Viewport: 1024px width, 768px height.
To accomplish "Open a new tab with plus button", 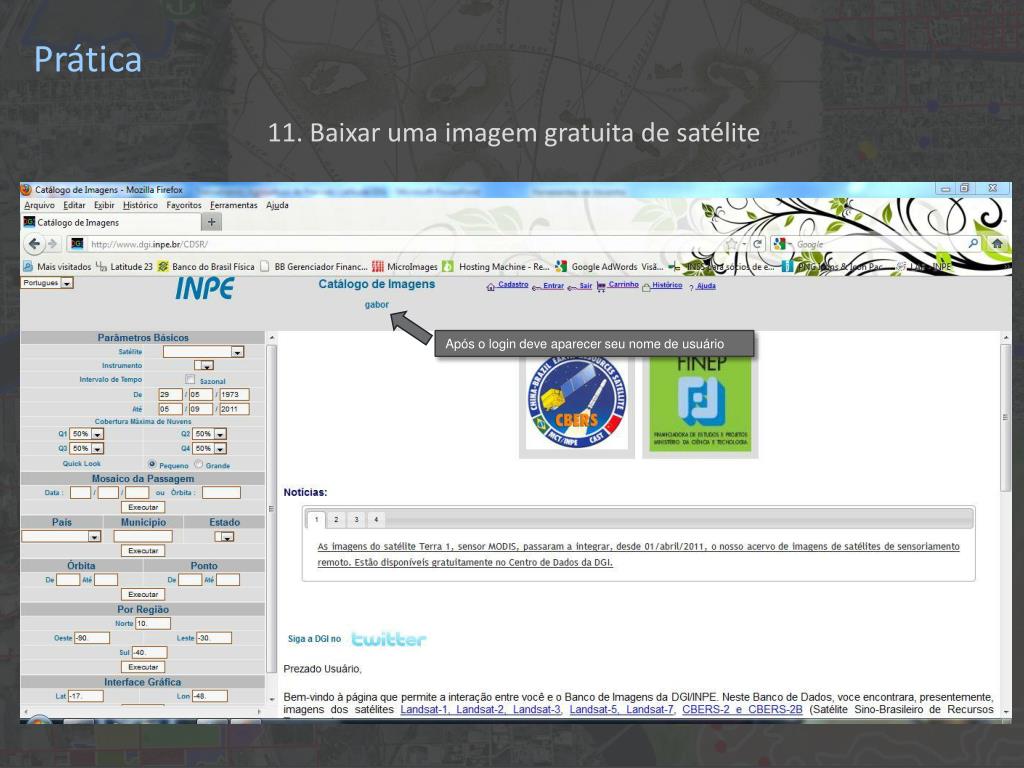I will [211, 222].
